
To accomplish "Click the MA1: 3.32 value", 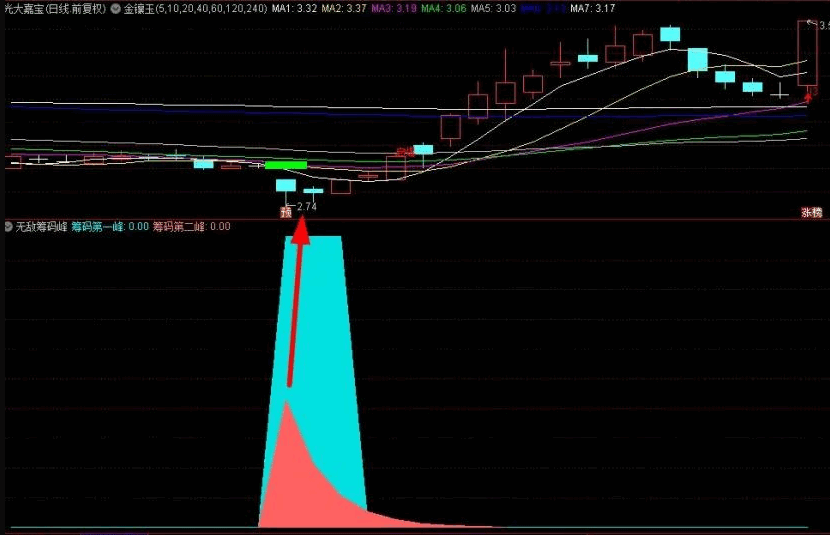I will tap(294, 8).
